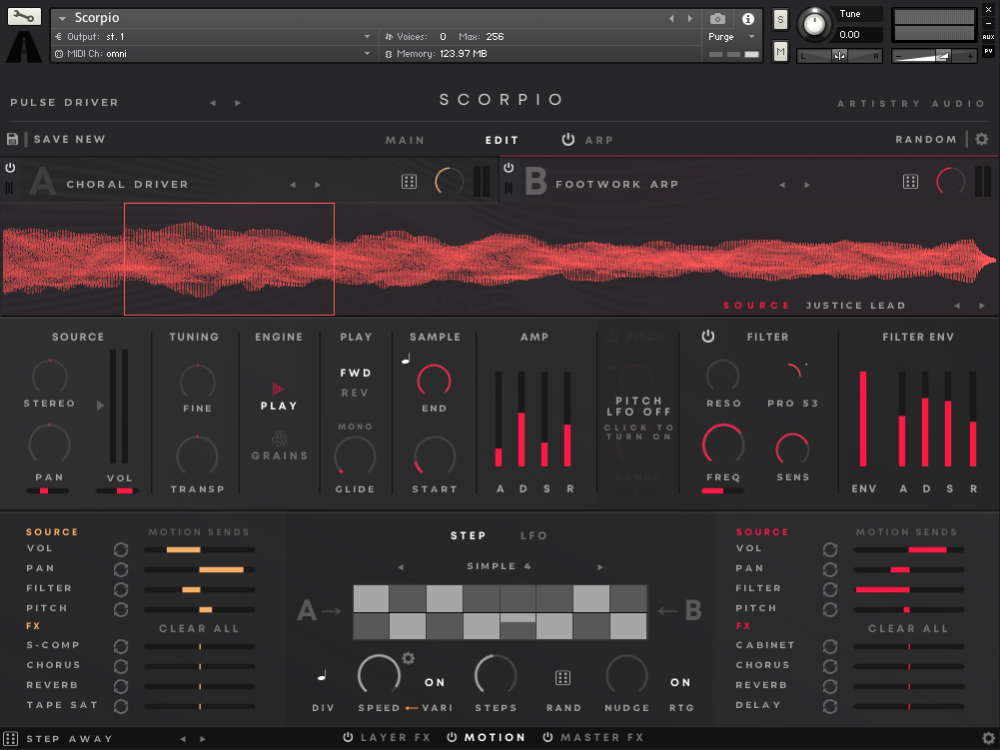Switch to the LFO tab
1000x750 pixels.
[x=534, y=536]
